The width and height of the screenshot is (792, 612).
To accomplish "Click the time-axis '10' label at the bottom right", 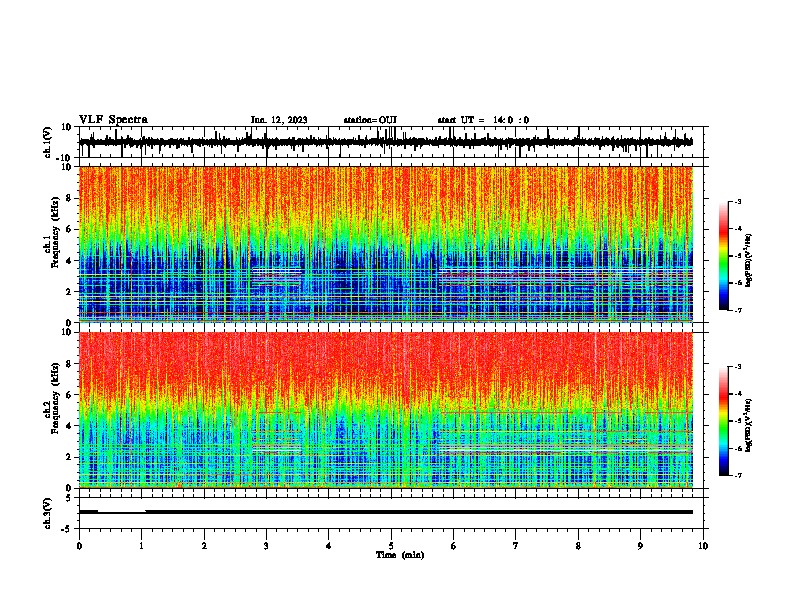I will [703, 546].
